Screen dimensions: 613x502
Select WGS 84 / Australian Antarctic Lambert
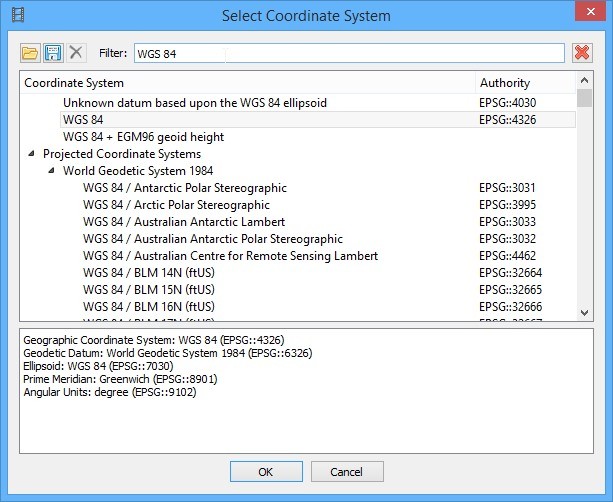184,222
